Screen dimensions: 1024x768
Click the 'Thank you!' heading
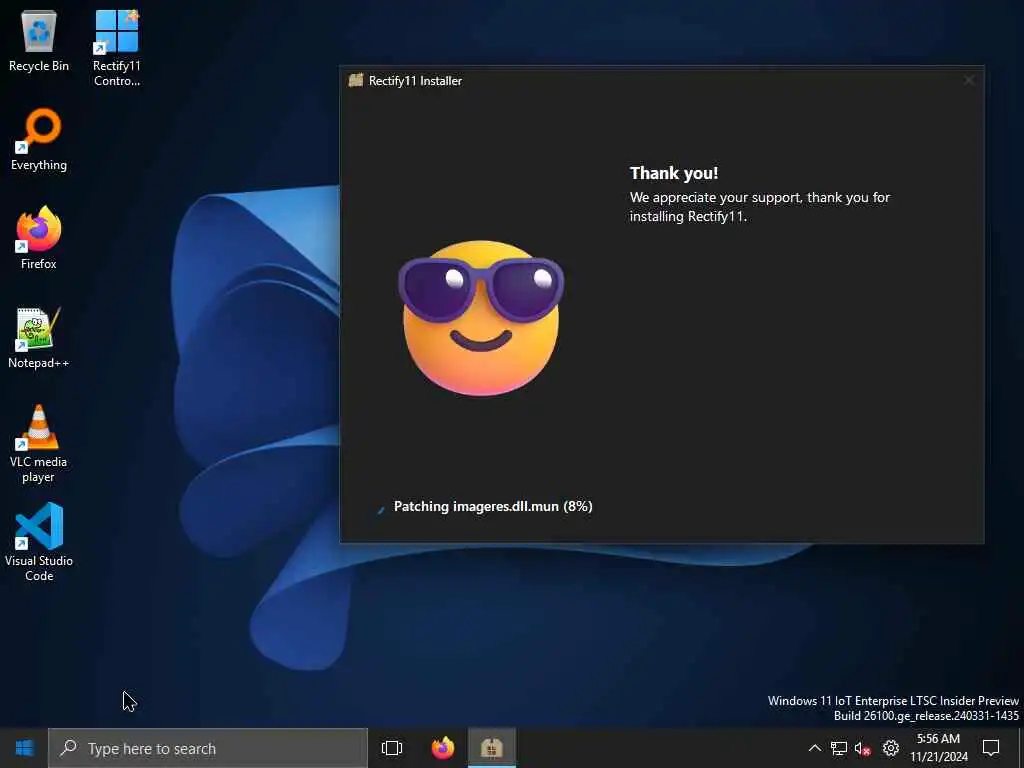click(674, 173)
